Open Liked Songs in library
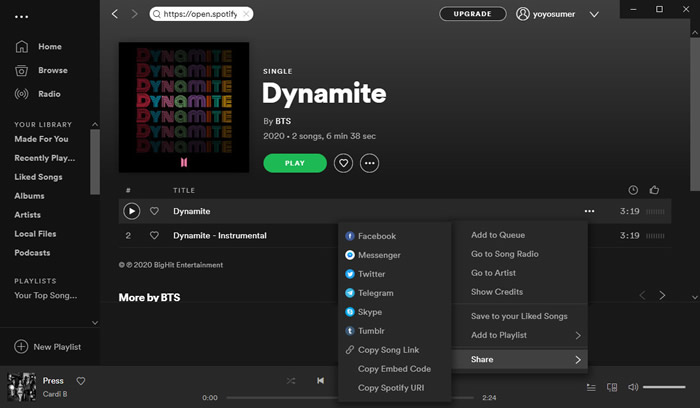This screenshot has height=408, width=700. coord(38,177)
